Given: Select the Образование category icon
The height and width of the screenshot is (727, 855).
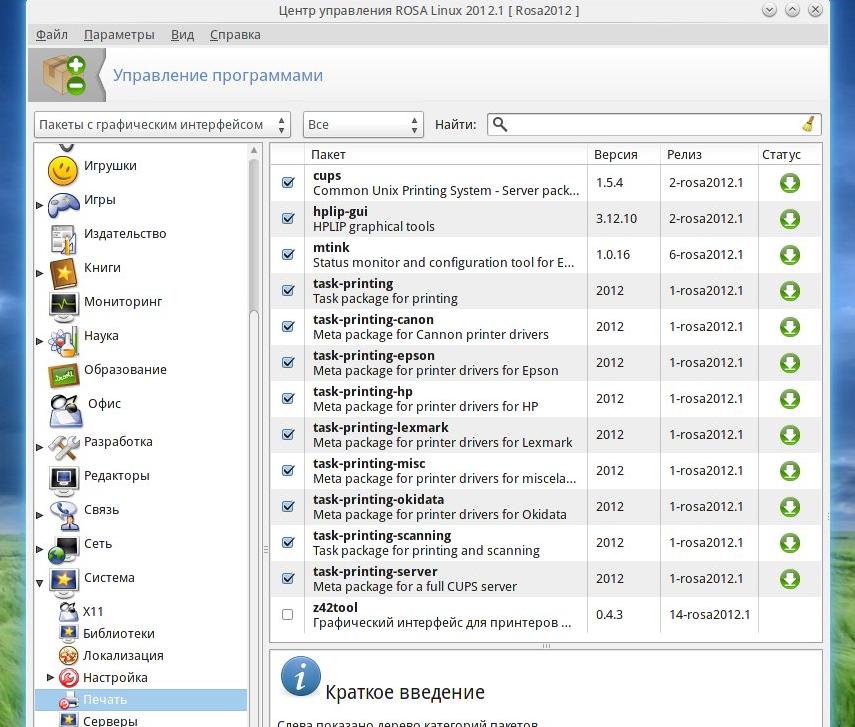Looking at the screenshot, I should pyautogui.click(x=63, y=371).
